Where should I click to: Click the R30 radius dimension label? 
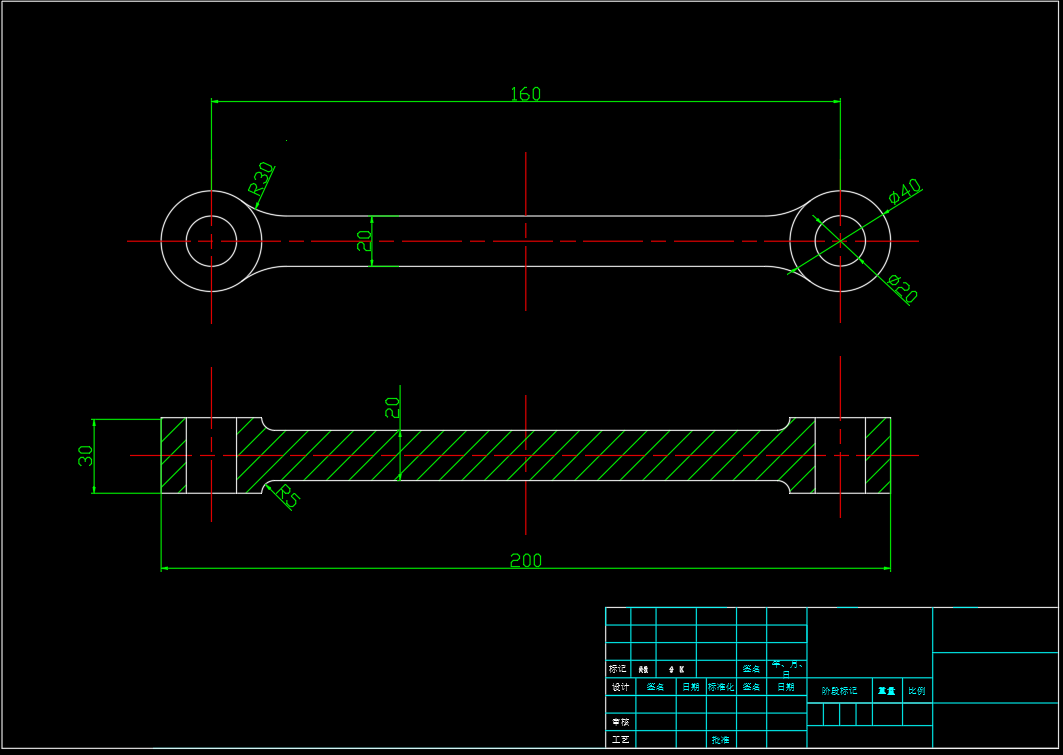tap(261, 179)
